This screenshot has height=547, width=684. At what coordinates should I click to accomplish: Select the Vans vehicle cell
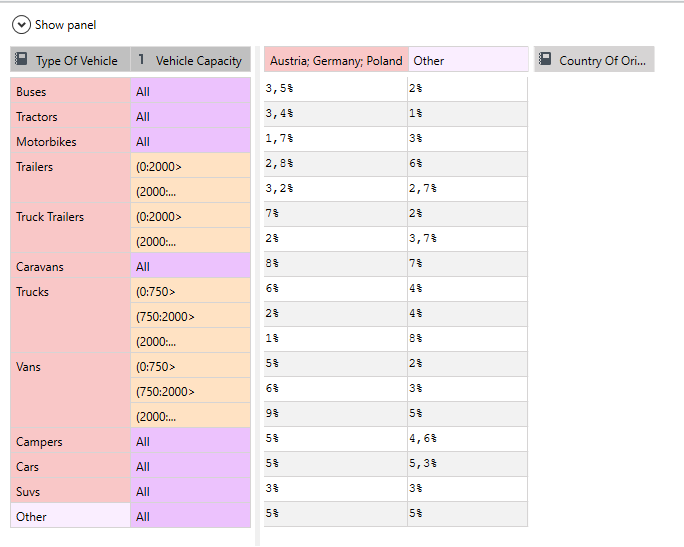coord(71,390)
